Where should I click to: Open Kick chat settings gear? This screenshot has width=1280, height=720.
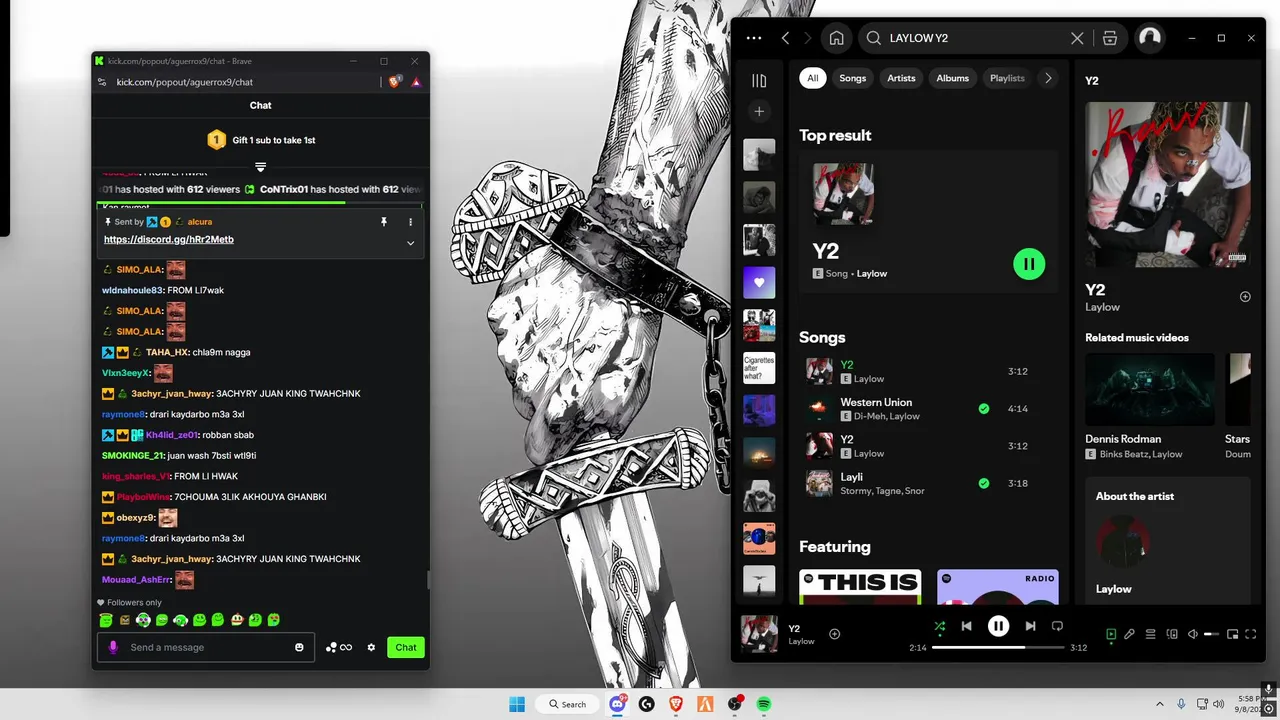coord(371,647)
